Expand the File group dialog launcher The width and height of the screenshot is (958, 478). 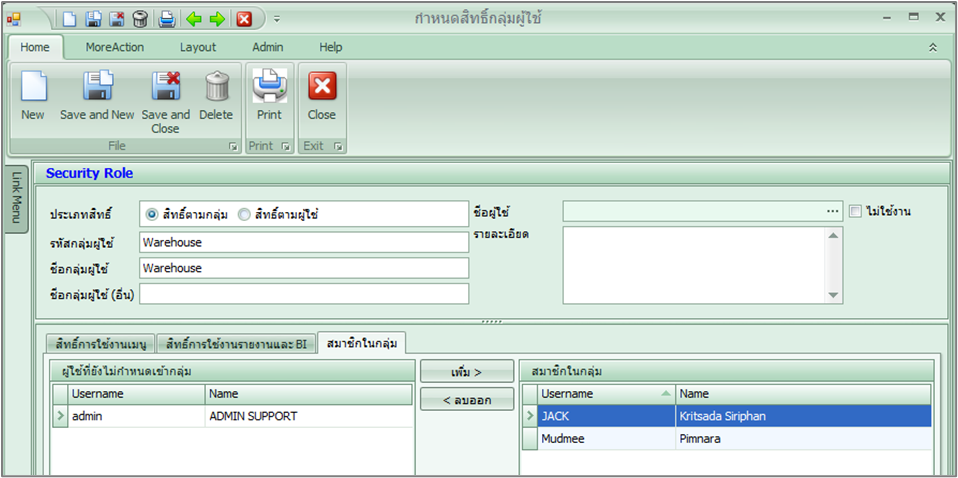pyautogui.click(x=233, y=147)
